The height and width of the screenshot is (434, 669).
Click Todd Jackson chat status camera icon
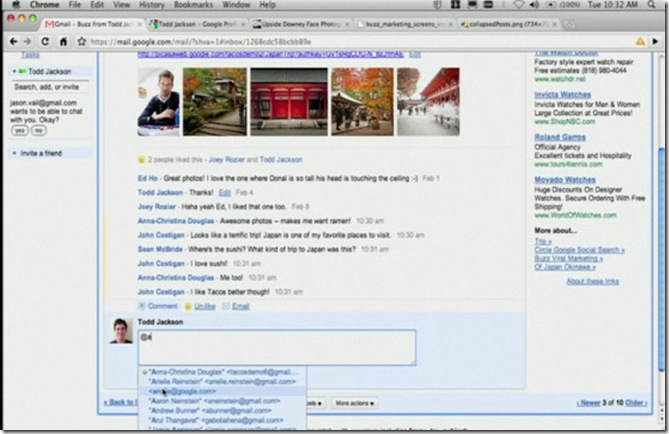click(22, 71)
